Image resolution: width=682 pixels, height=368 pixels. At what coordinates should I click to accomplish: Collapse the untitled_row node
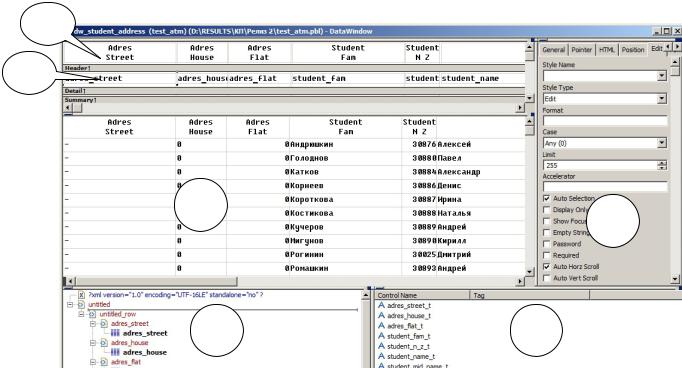point(82,314)
